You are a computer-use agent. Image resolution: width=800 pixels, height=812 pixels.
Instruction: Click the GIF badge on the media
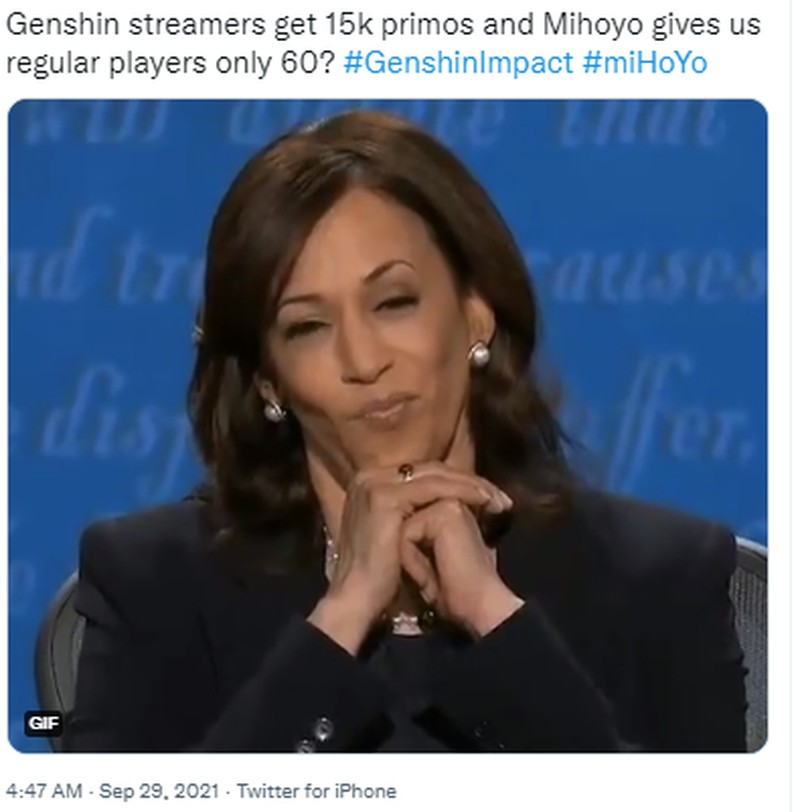click(43, 723)
